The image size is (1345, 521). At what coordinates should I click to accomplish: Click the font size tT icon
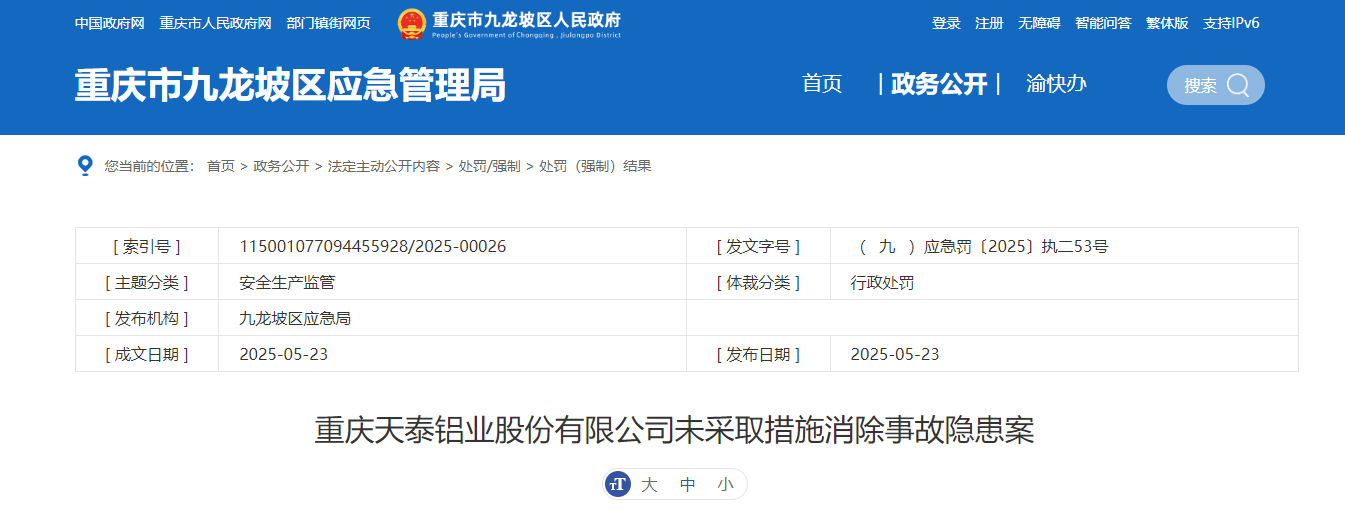point(618,485)
